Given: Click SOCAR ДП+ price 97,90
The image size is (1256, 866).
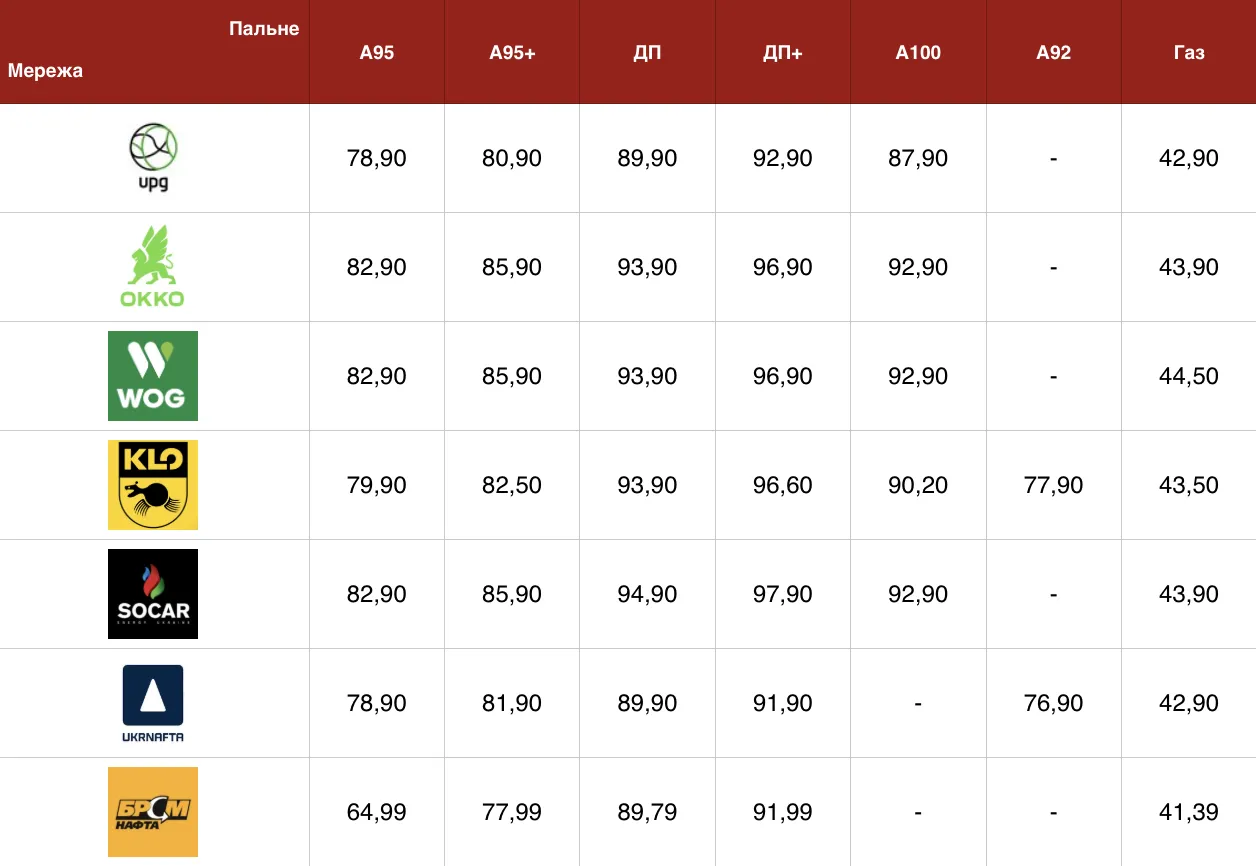Looking at the screenshot, I should (782, 595).
